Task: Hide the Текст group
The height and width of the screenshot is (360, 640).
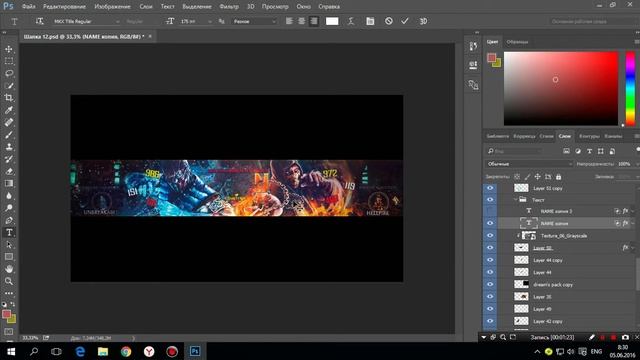Action: (x=490, y=200)
